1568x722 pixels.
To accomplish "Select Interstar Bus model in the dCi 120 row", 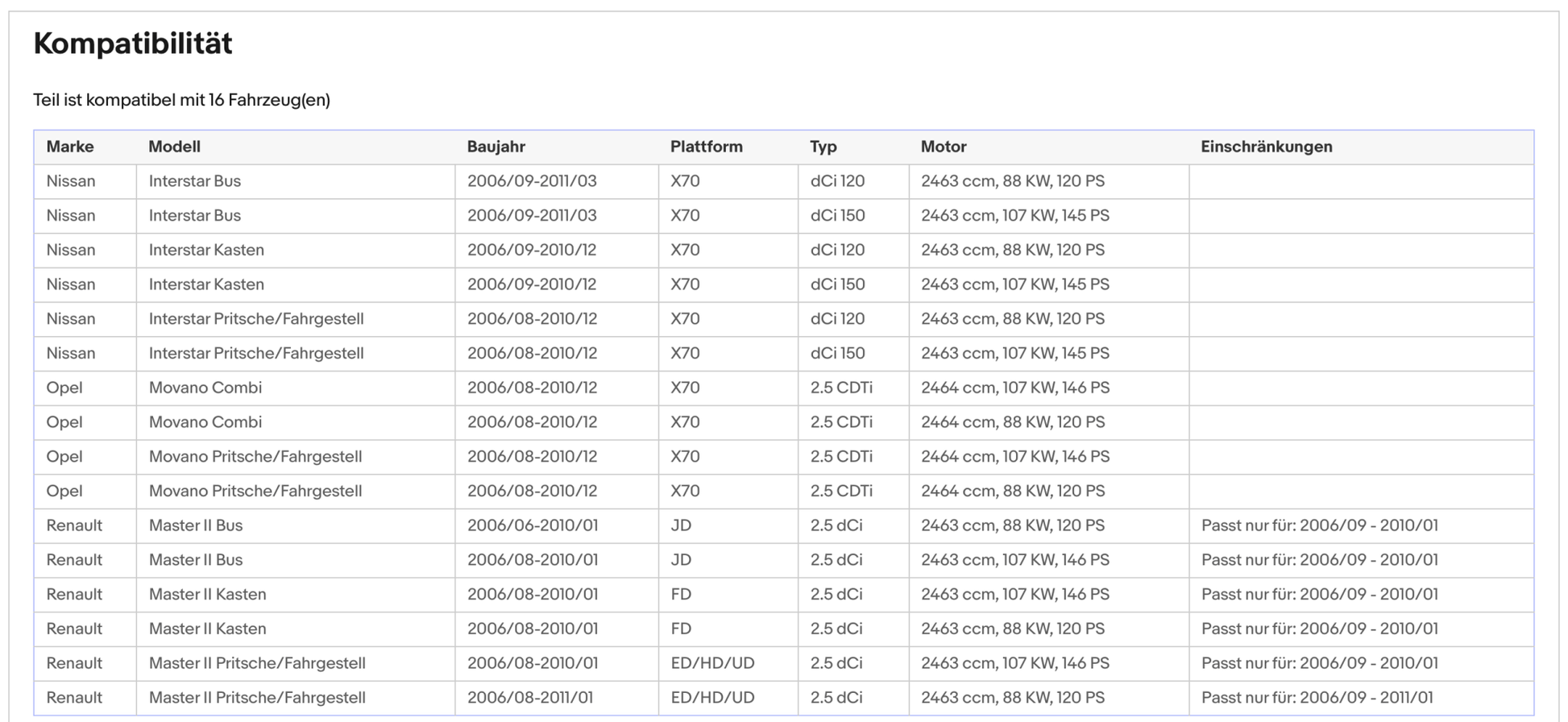I will (194, 181).
